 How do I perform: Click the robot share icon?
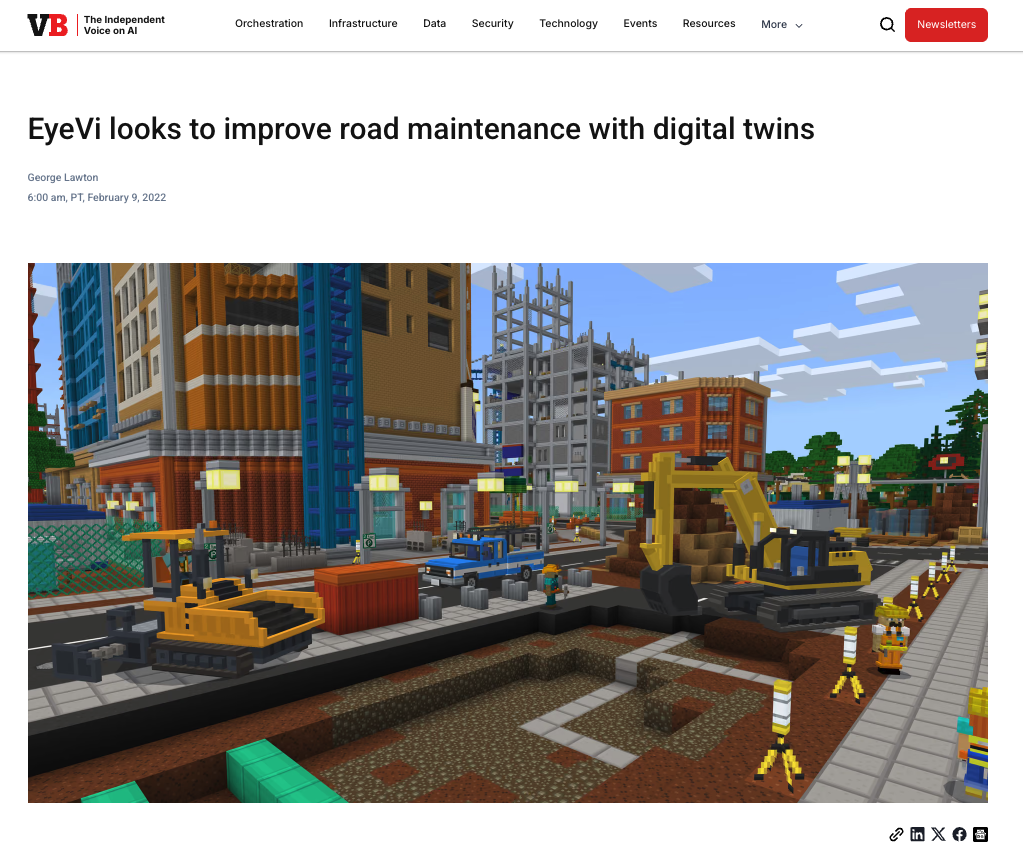[x=980, y=834]
